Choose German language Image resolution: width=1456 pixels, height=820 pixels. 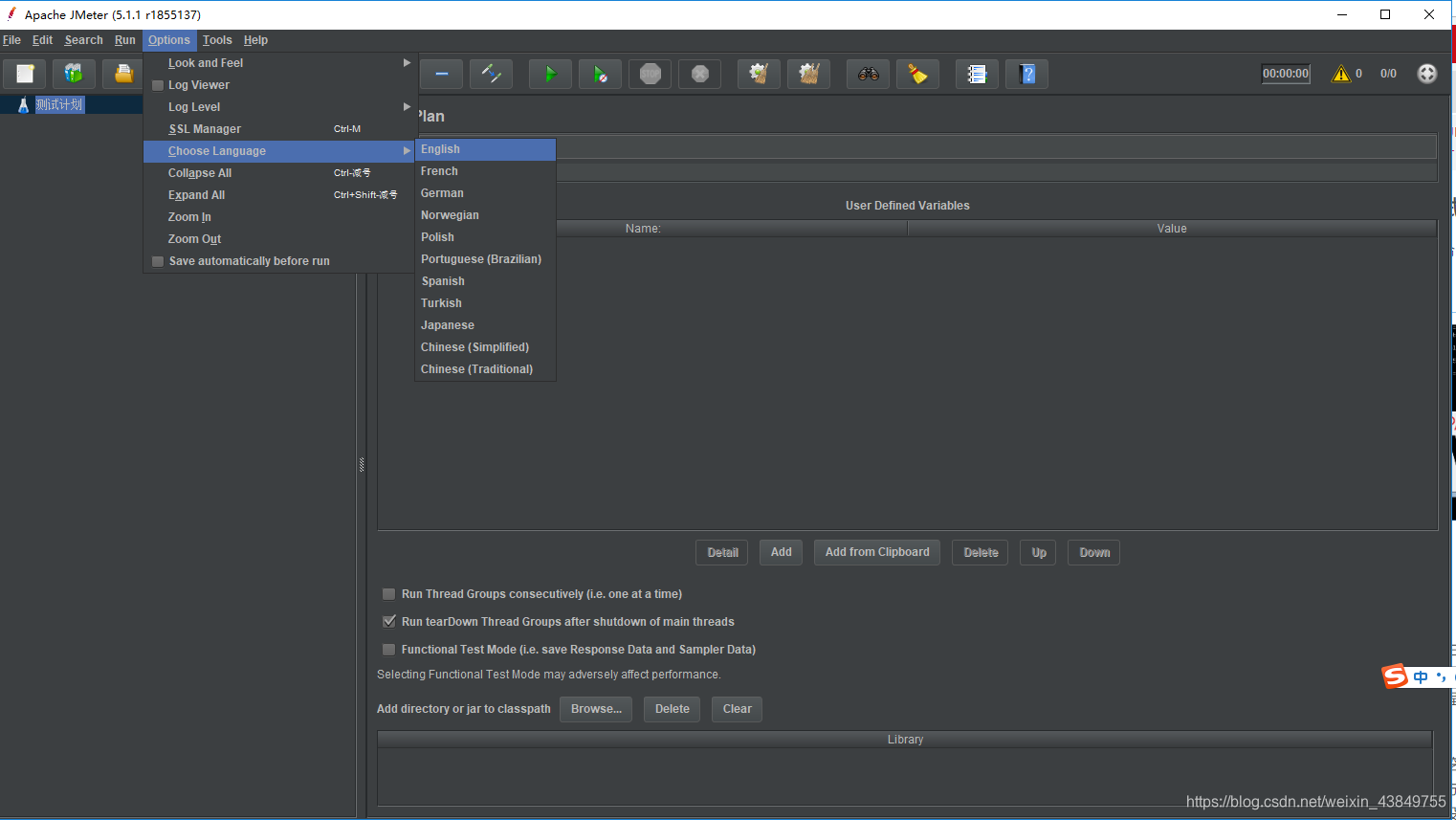pos(485,193)
